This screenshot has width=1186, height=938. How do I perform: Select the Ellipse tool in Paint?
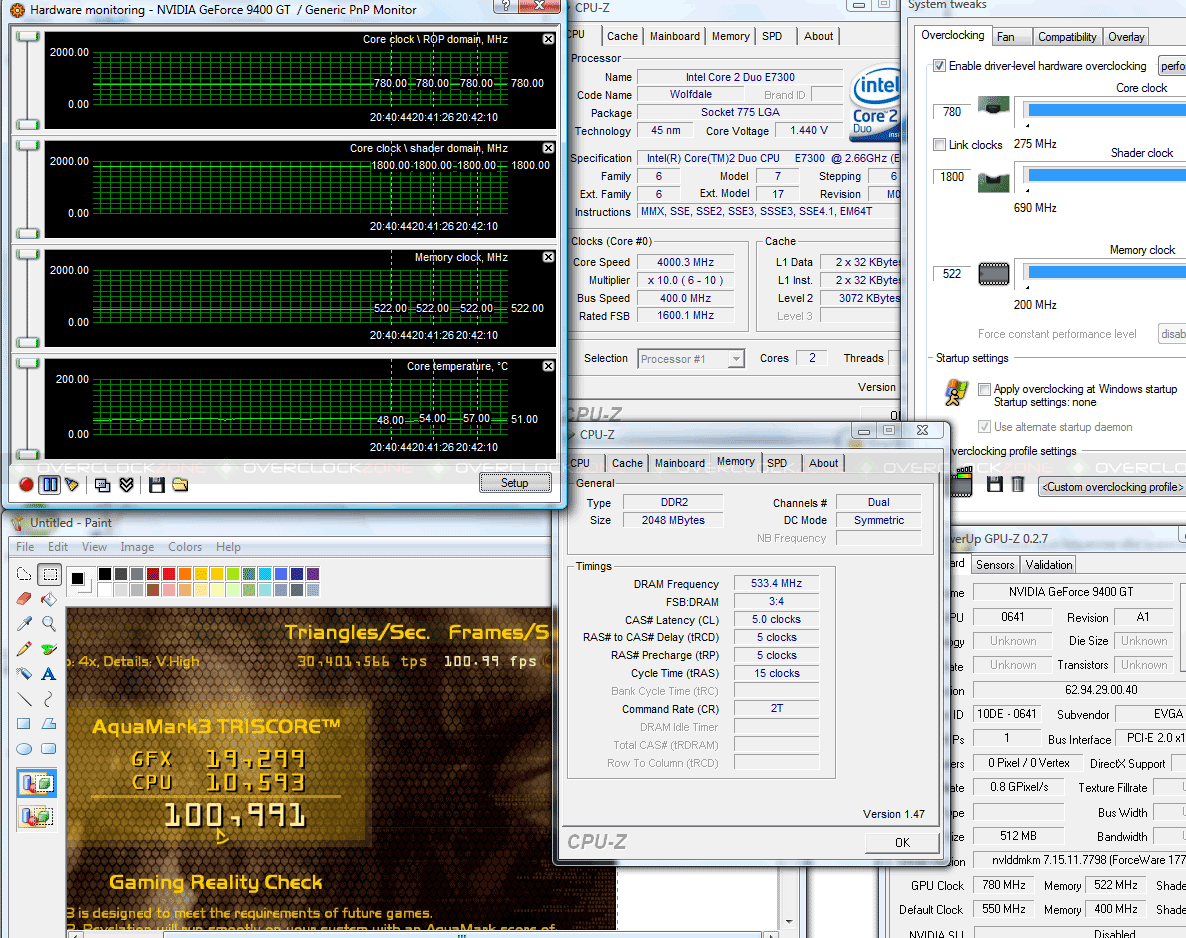point(24,749)
